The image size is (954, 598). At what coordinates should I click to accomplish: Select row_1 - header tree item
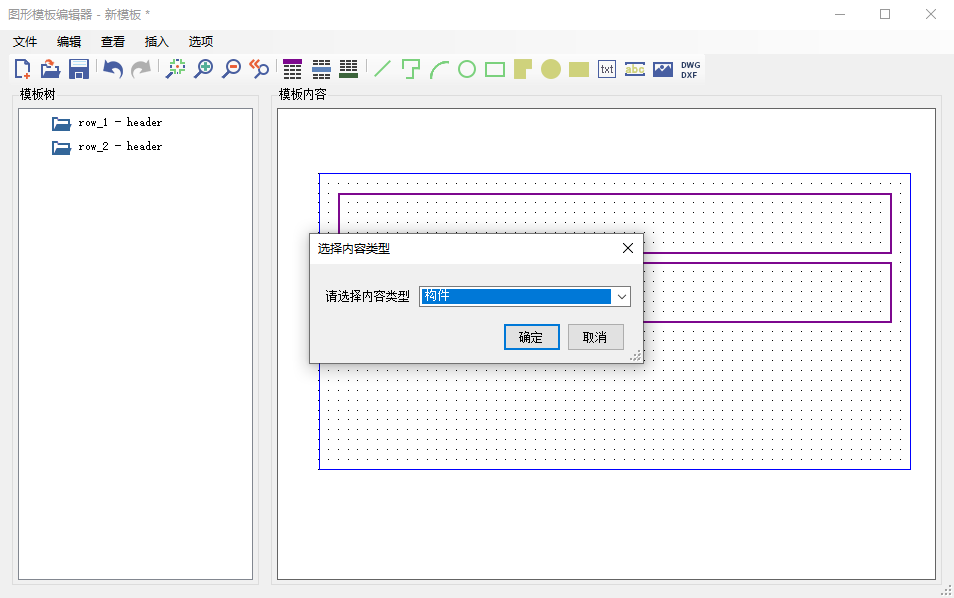point(120,122)
